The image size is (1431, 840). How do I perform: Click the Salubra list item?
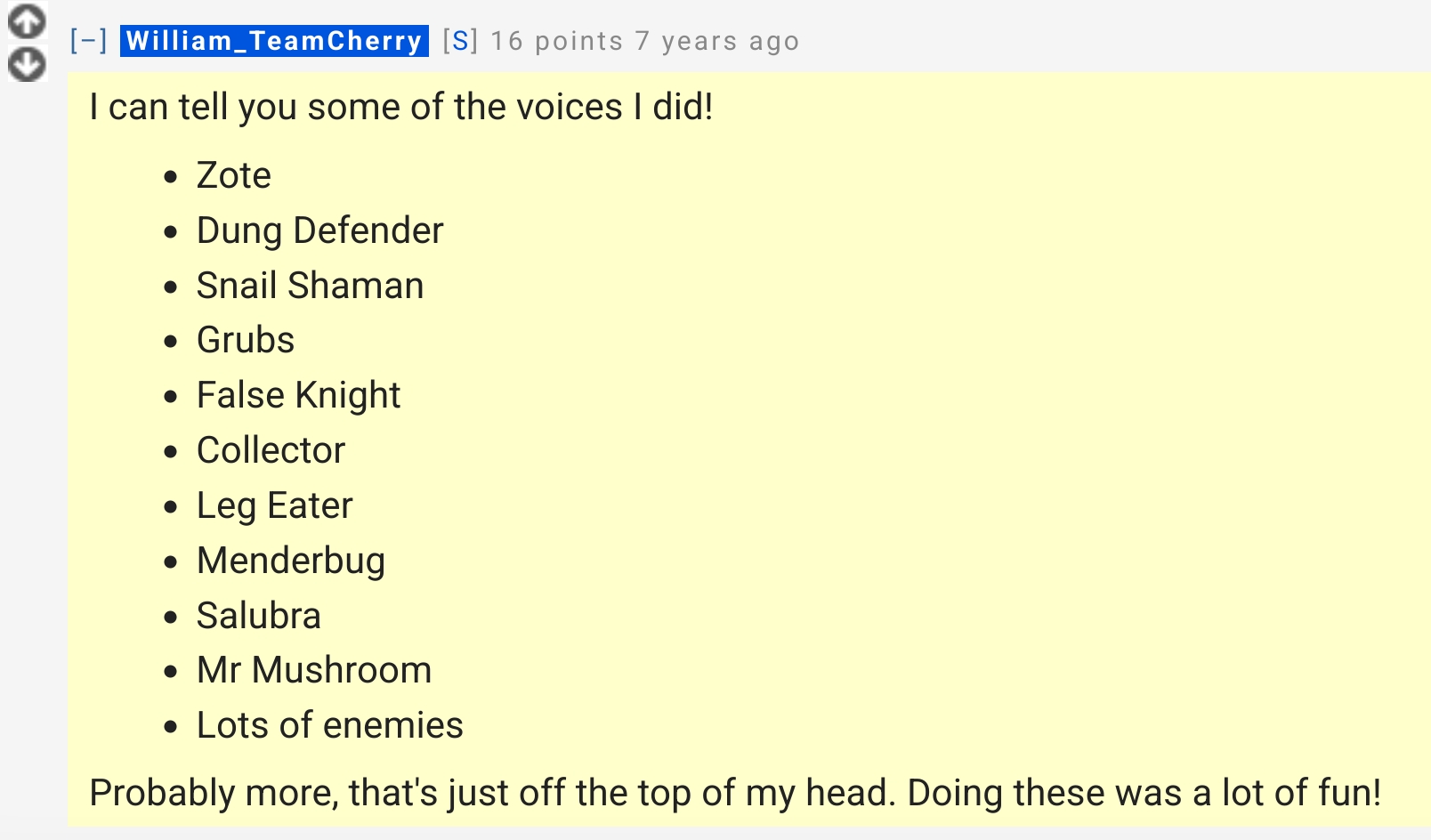click(x=258, y=616)
